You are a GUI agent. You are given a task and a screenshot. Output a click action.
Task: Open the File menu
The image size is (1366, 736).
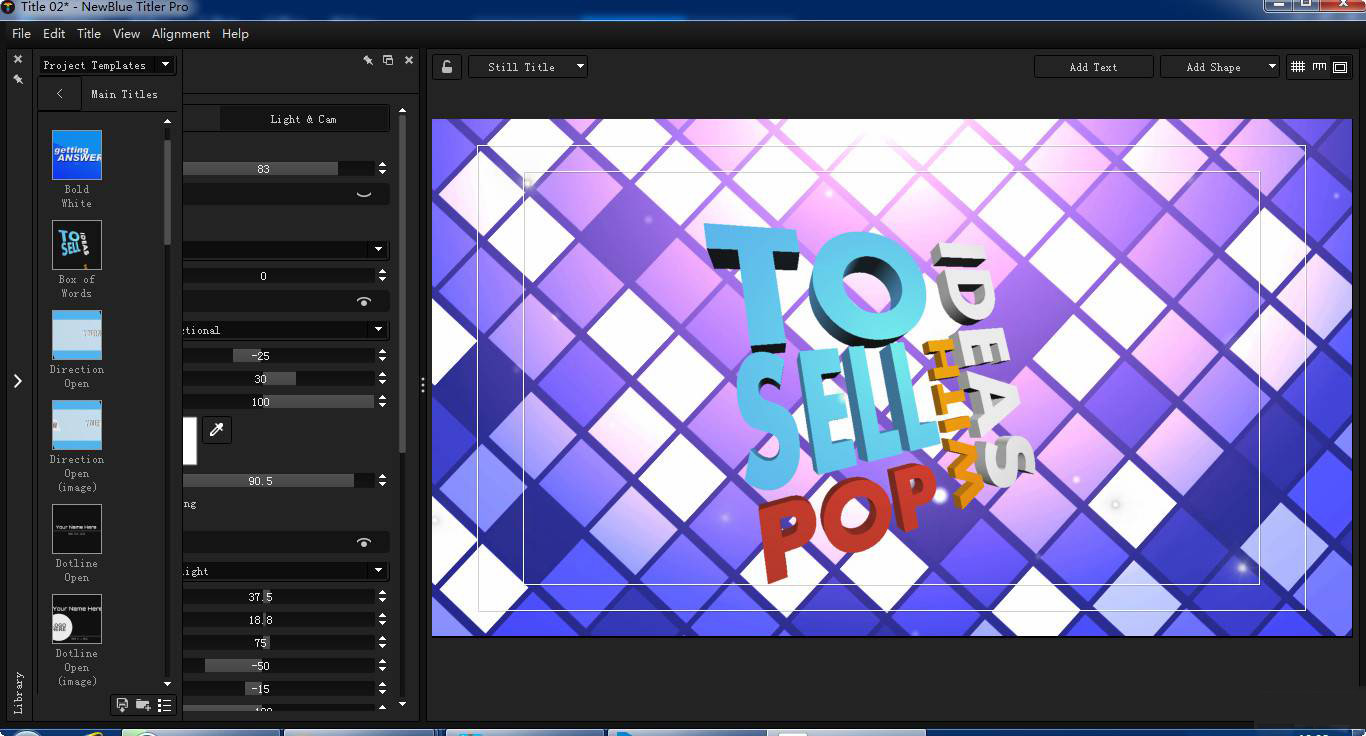point(21,33)
